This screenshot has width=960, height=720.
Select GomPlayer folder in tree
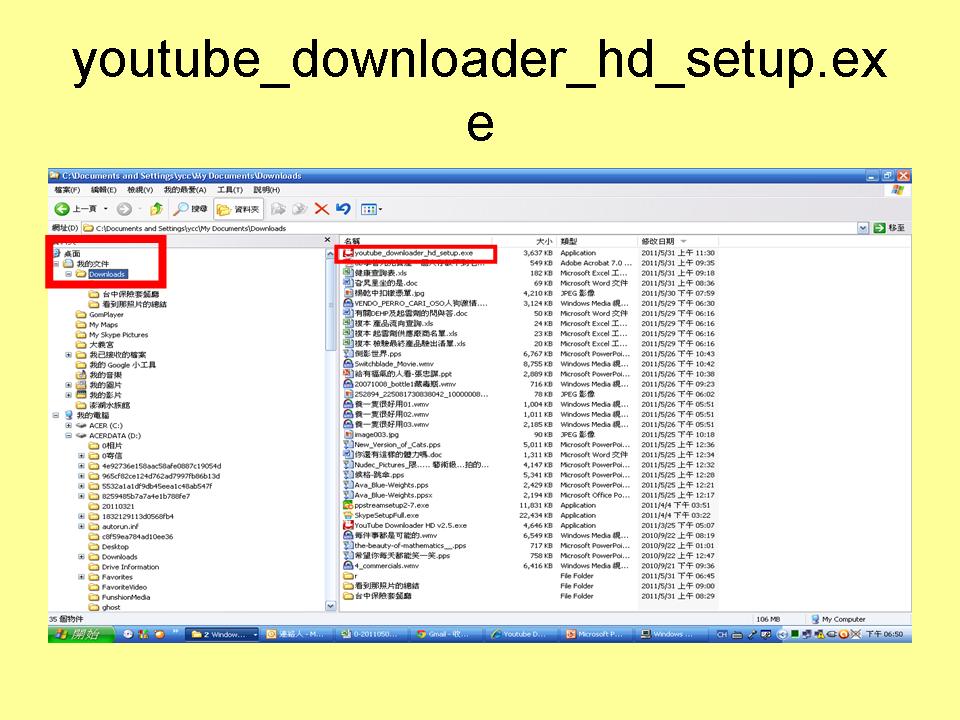click(x=99, y=315)
